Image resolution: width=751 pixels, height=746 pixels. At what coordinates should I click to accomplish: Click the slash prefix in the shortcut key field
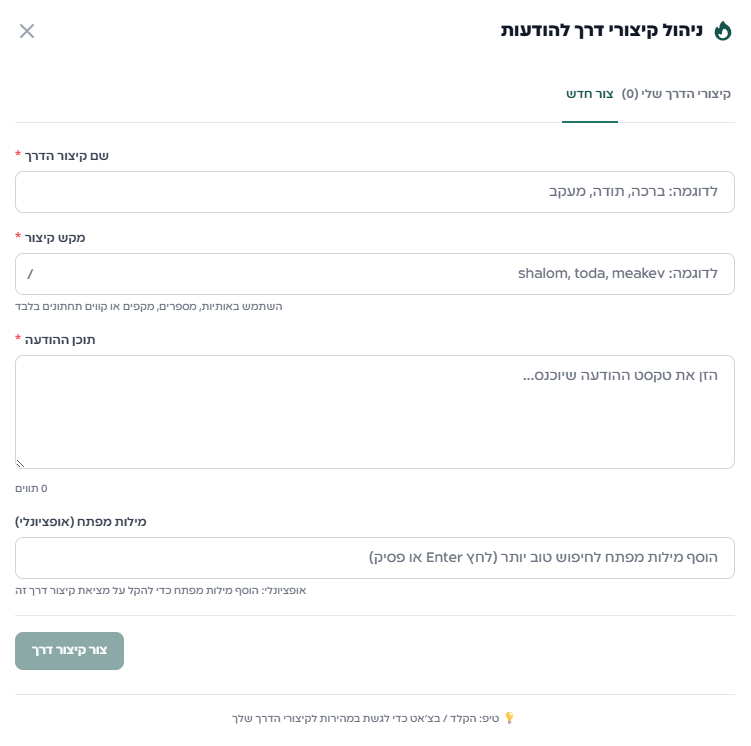(31, 274)
